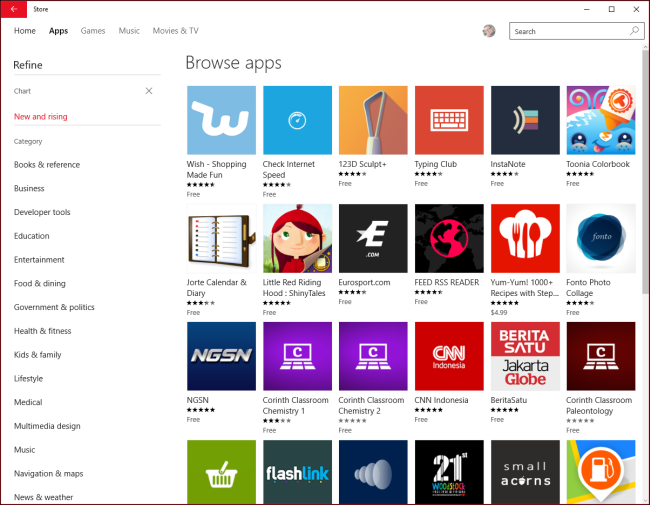
Task: Open the Yum-Yum! recipes chef hat icon
Action: 525,238
